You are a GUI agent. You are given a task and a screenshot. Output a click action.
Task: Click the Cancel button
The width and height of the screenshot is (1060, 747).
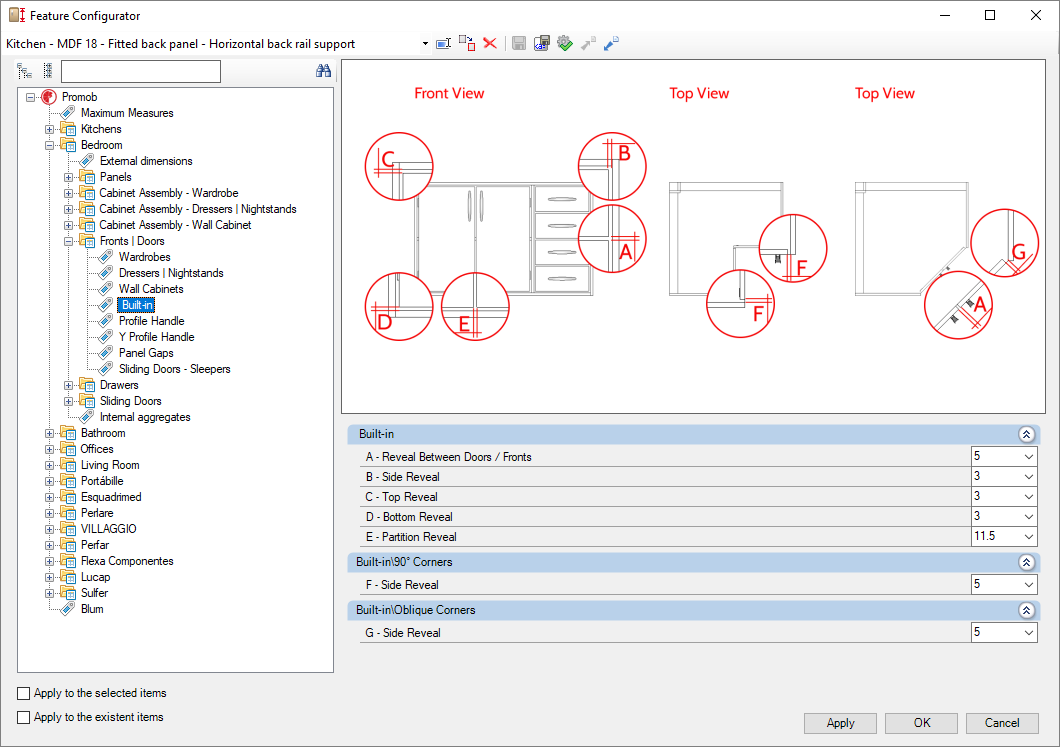[1002, 723]
